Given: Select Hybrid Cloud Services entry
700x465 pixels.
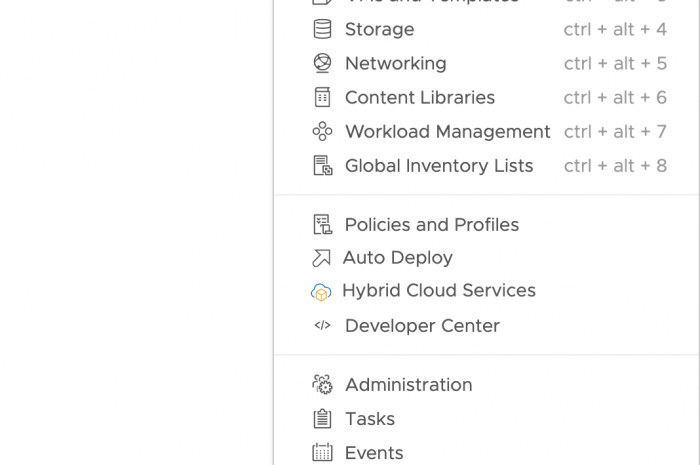Looking at the screenshot, I should (x=438, y=291).
